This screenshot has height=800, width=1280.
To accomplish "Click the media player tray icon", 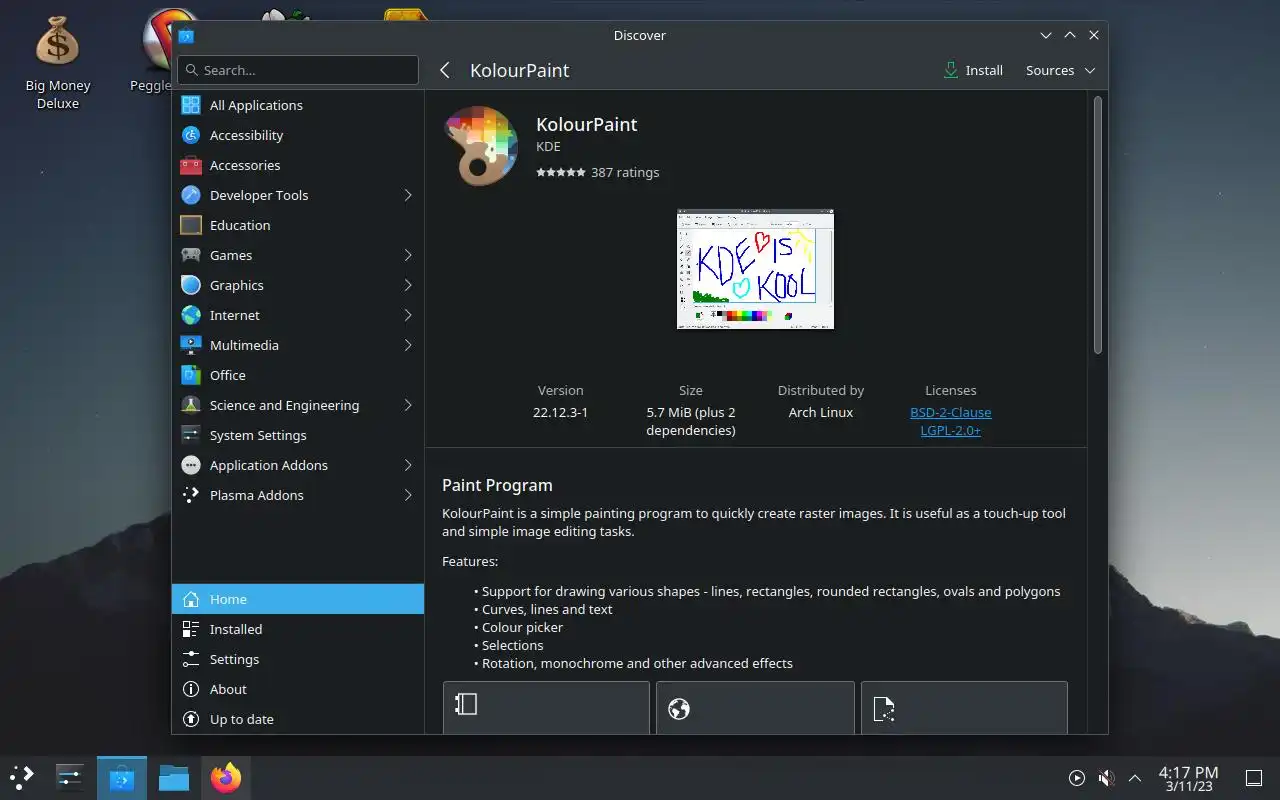I will 1077,778.
